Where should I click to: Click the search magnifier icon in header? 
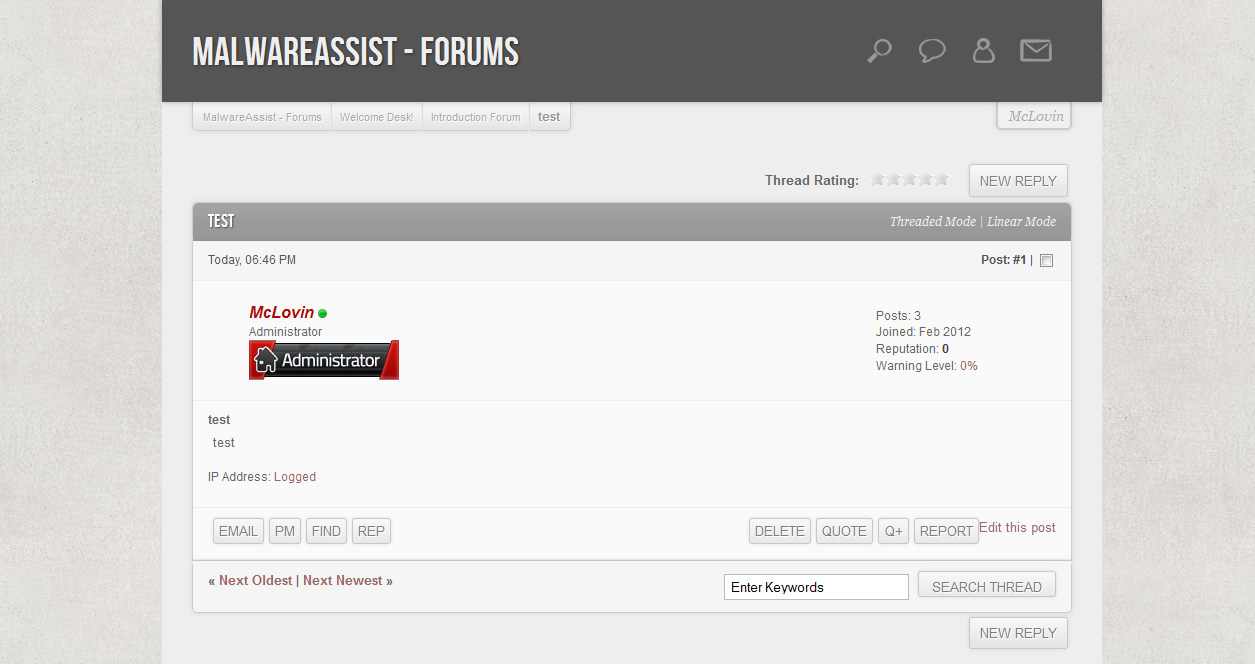coord(879,51)
